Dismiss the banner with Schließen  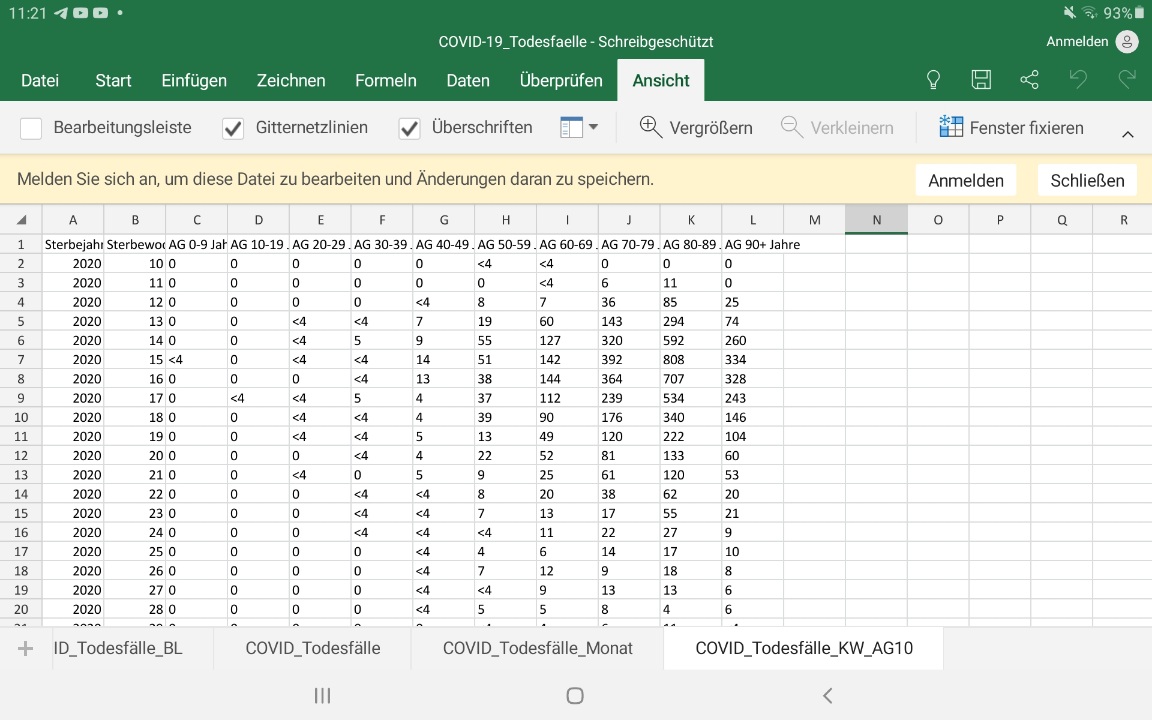pyautogui.click(x=1087, y=180)
